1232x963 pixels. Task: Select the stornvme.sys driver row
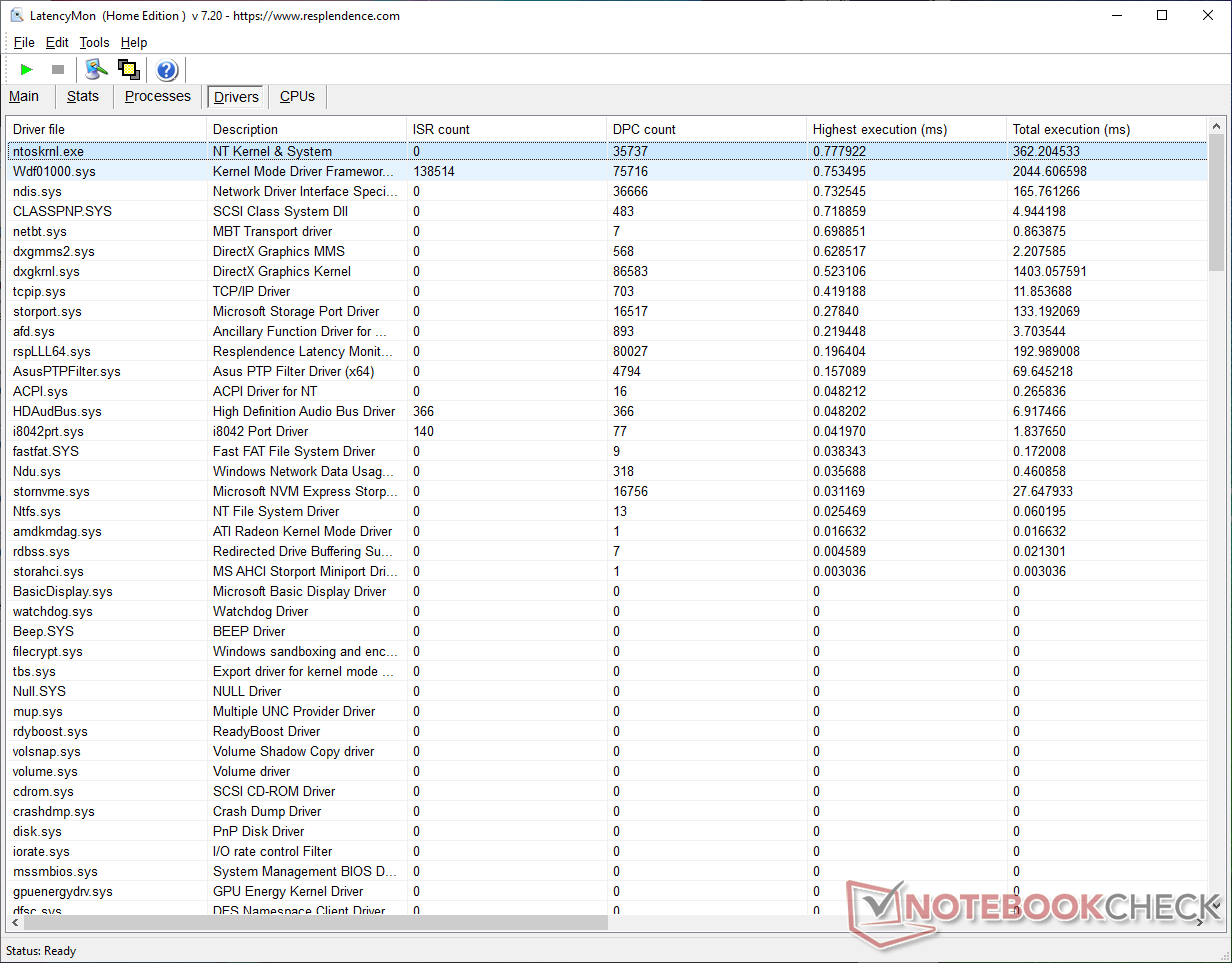pyautogui.click(x=607, y=491)
